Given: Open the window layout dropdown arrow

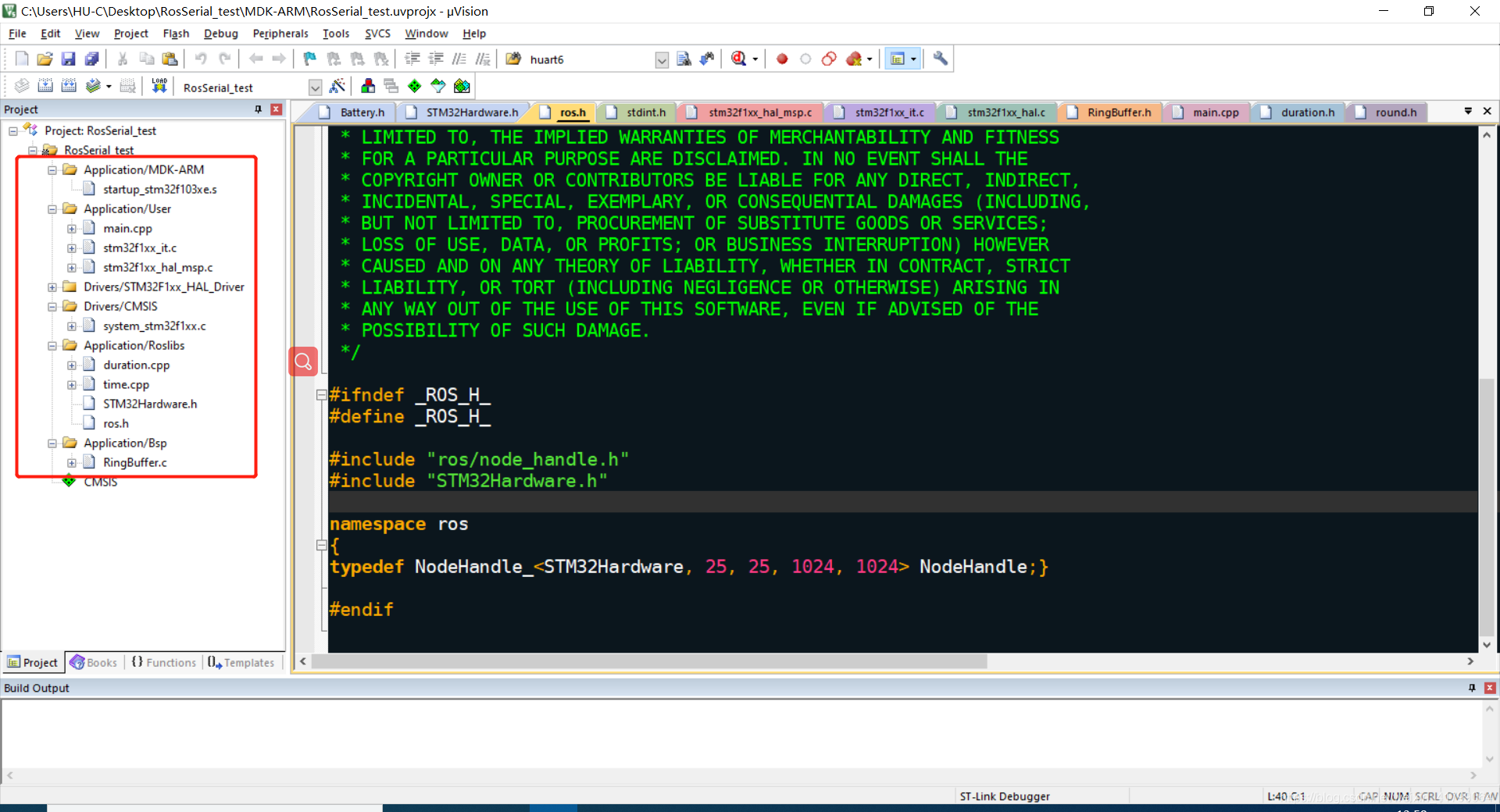Looking at the screenshot, I should [x=913, y=59].
